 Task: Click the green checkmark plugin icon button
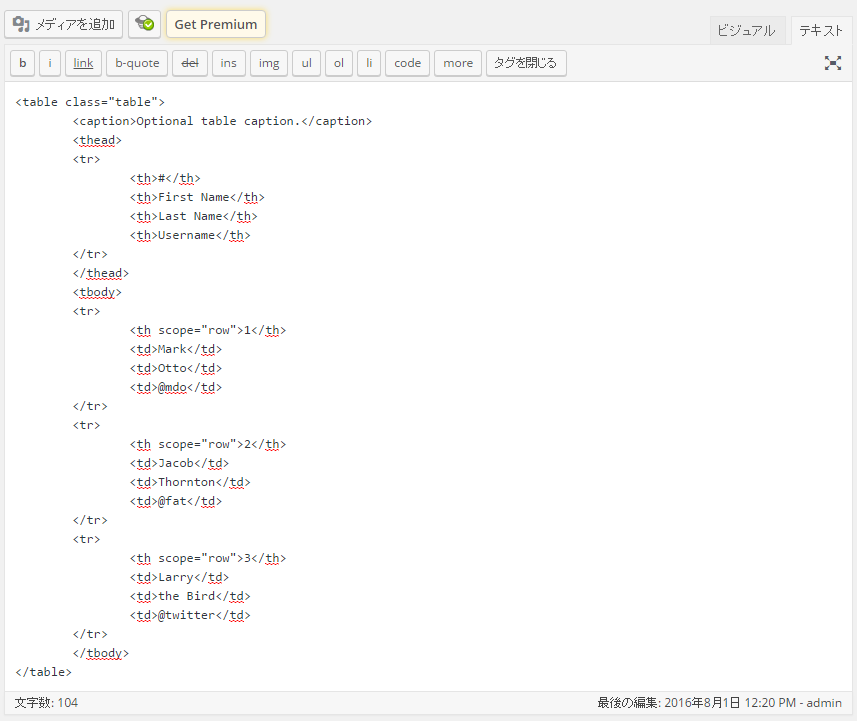click(144, 24)
